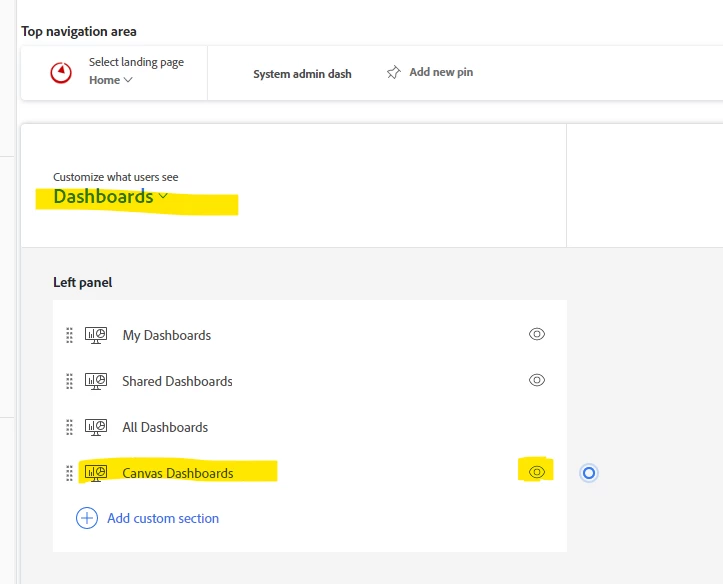Expand the Dashboards area dropdown
This screenshot has height=584, width=723.
[x=110, y=197]
